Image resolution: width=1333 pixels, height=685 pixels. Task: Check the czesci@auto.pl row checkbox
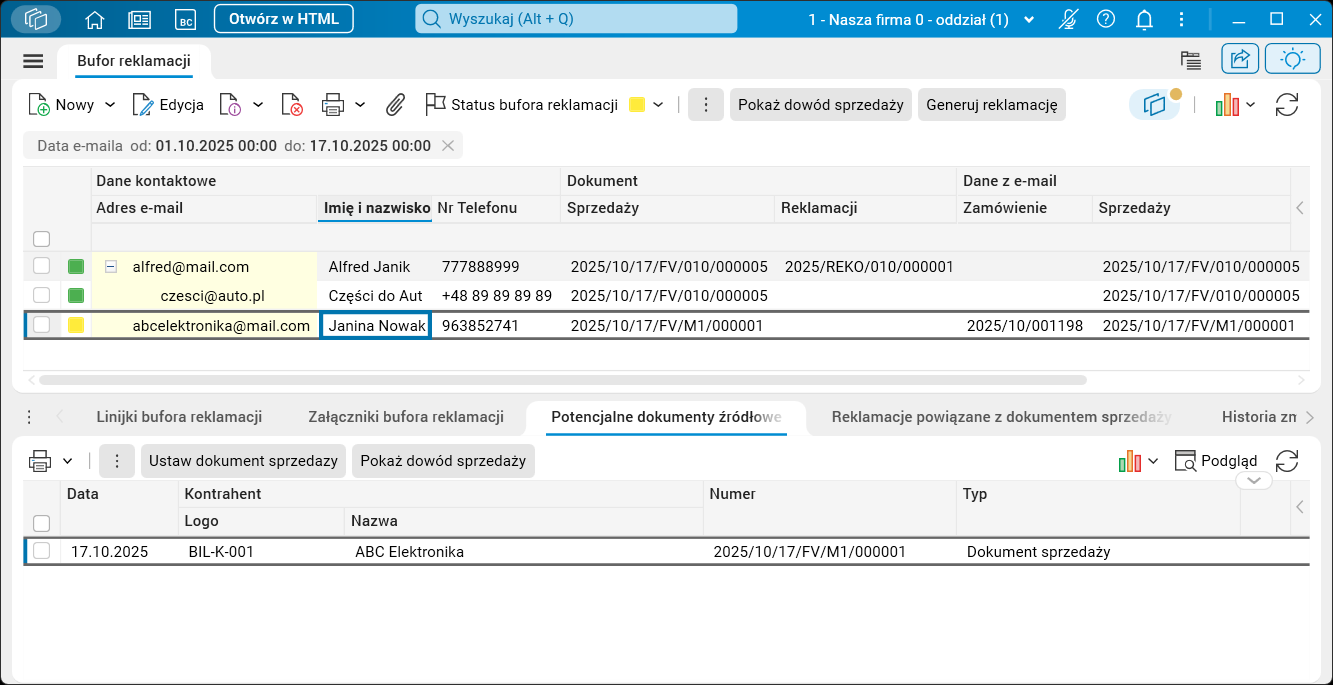tap(42, 295)
